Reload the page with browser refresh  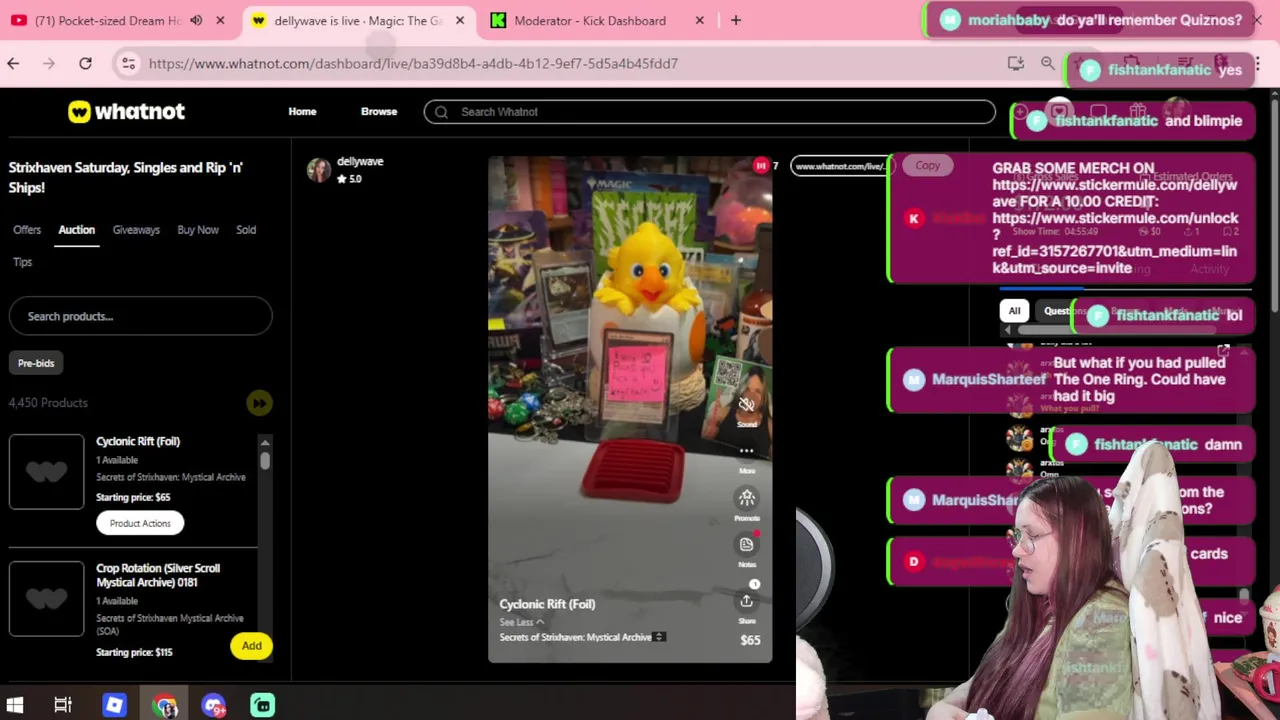[x=85, y=63]
